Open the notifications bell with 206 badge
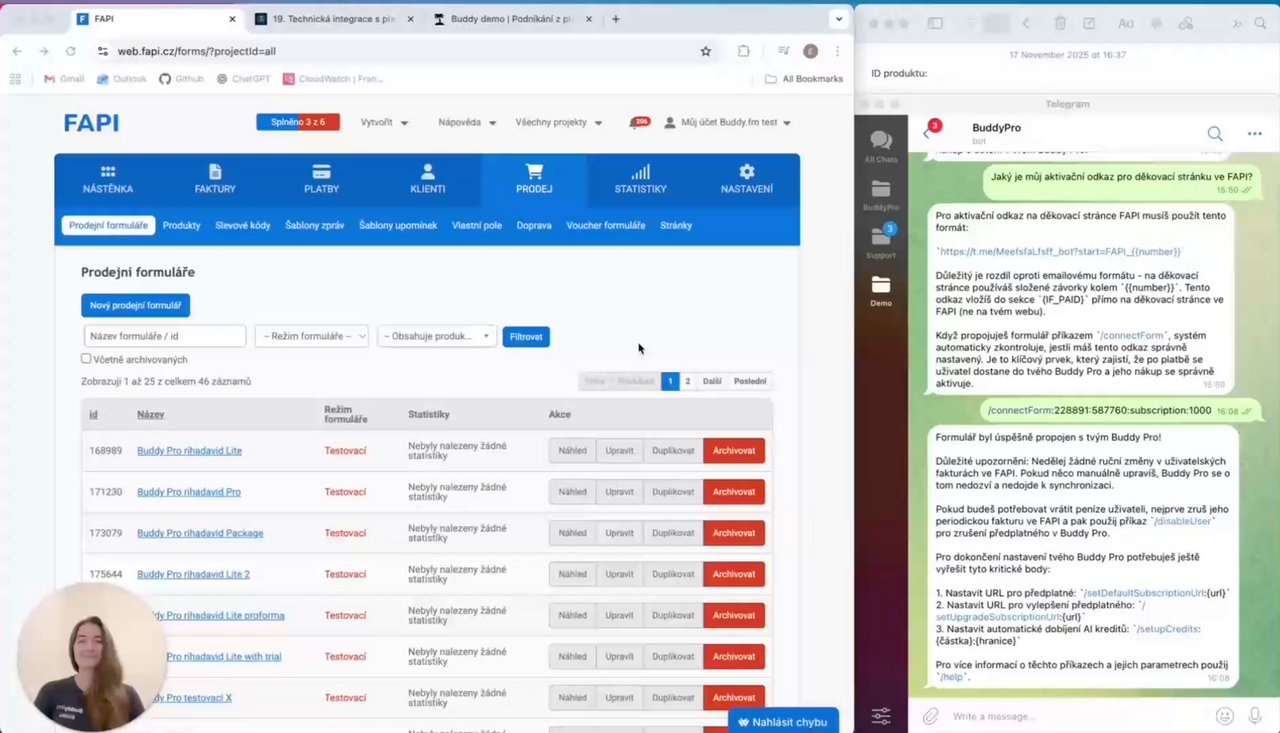This screenshot has width=1280, height=733. 638,122
